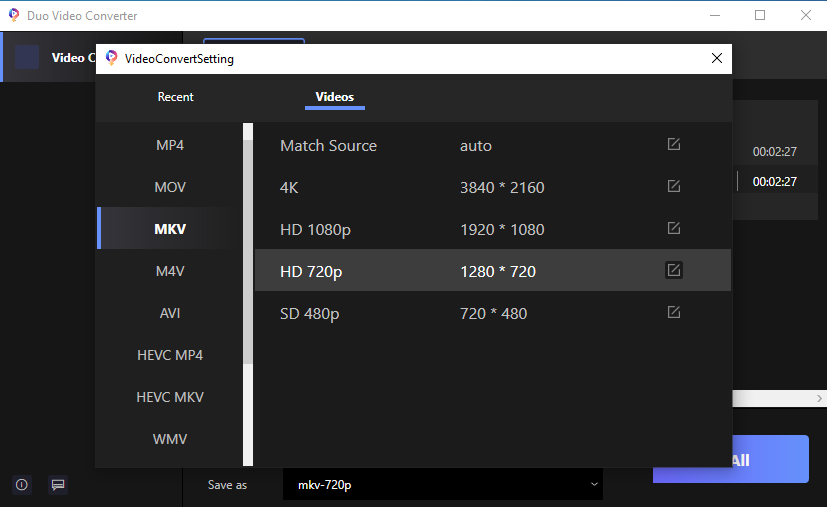Click the horizontal scrollbar right arrow

[819, 398]
